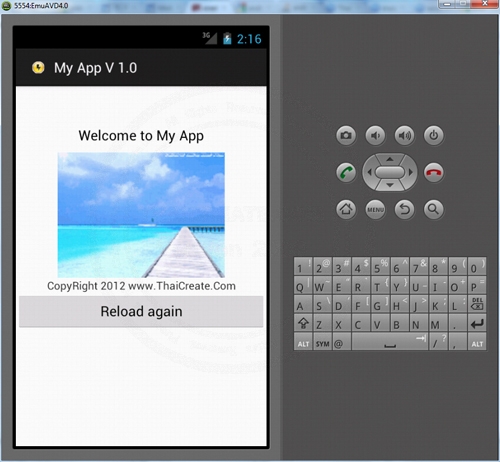Click the K key
The height and width of the screenshot is (462, 500).
pos(438,304)
